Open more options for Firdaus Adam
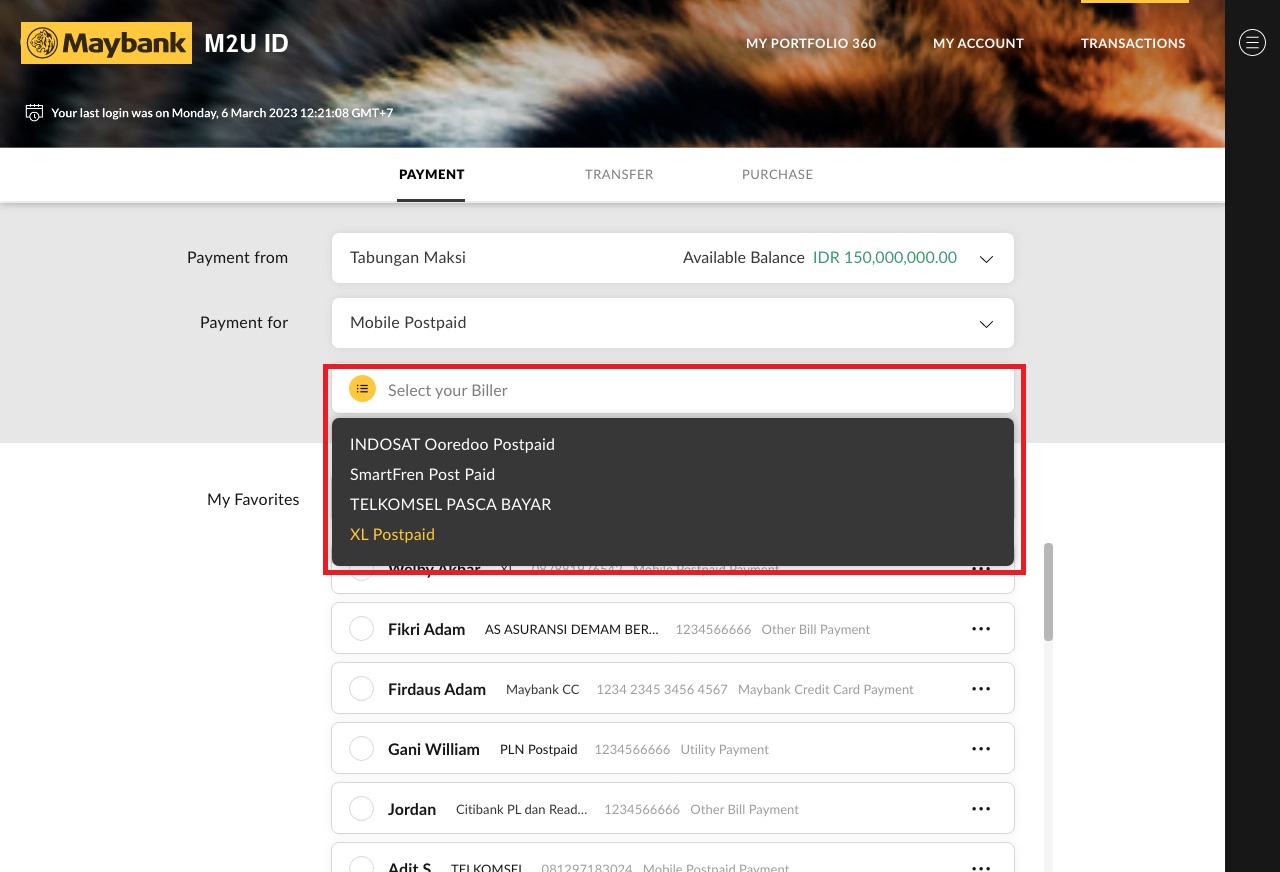Image resolution: width=1280 pixels, height=872 pixels. pos(980,689)
